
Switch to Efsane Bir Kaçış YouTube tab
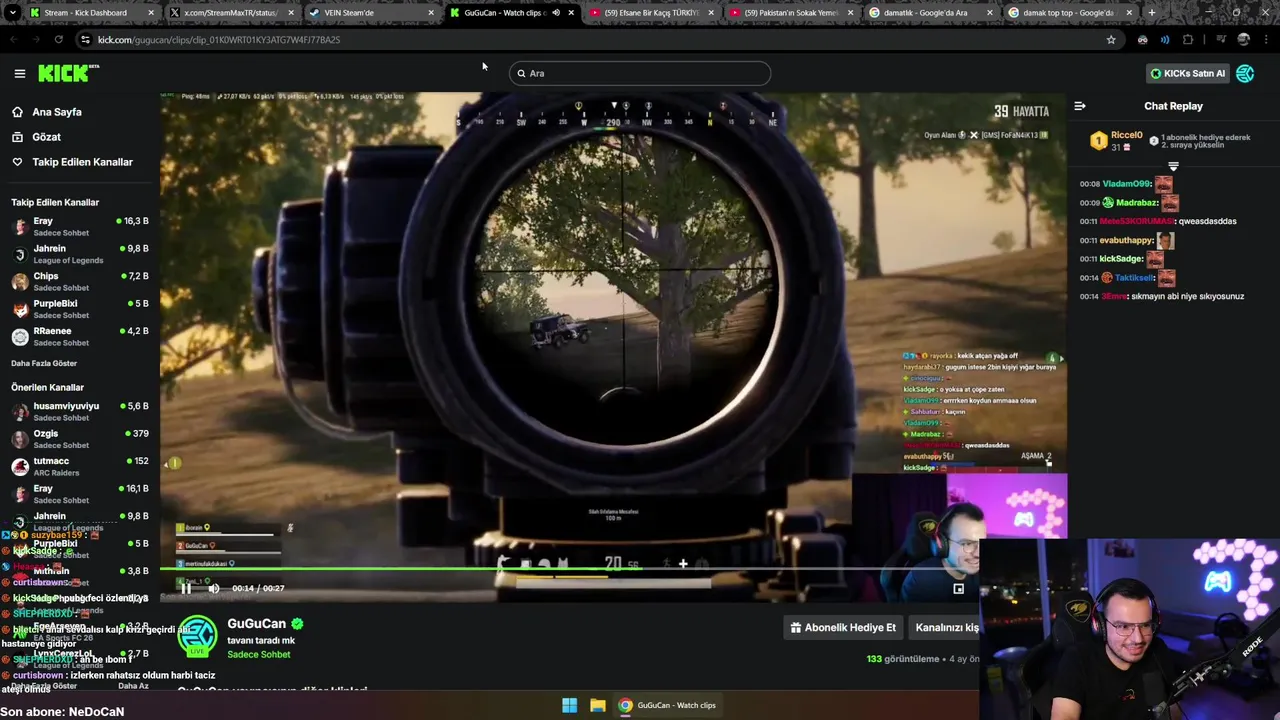click(x=652, y=13)
